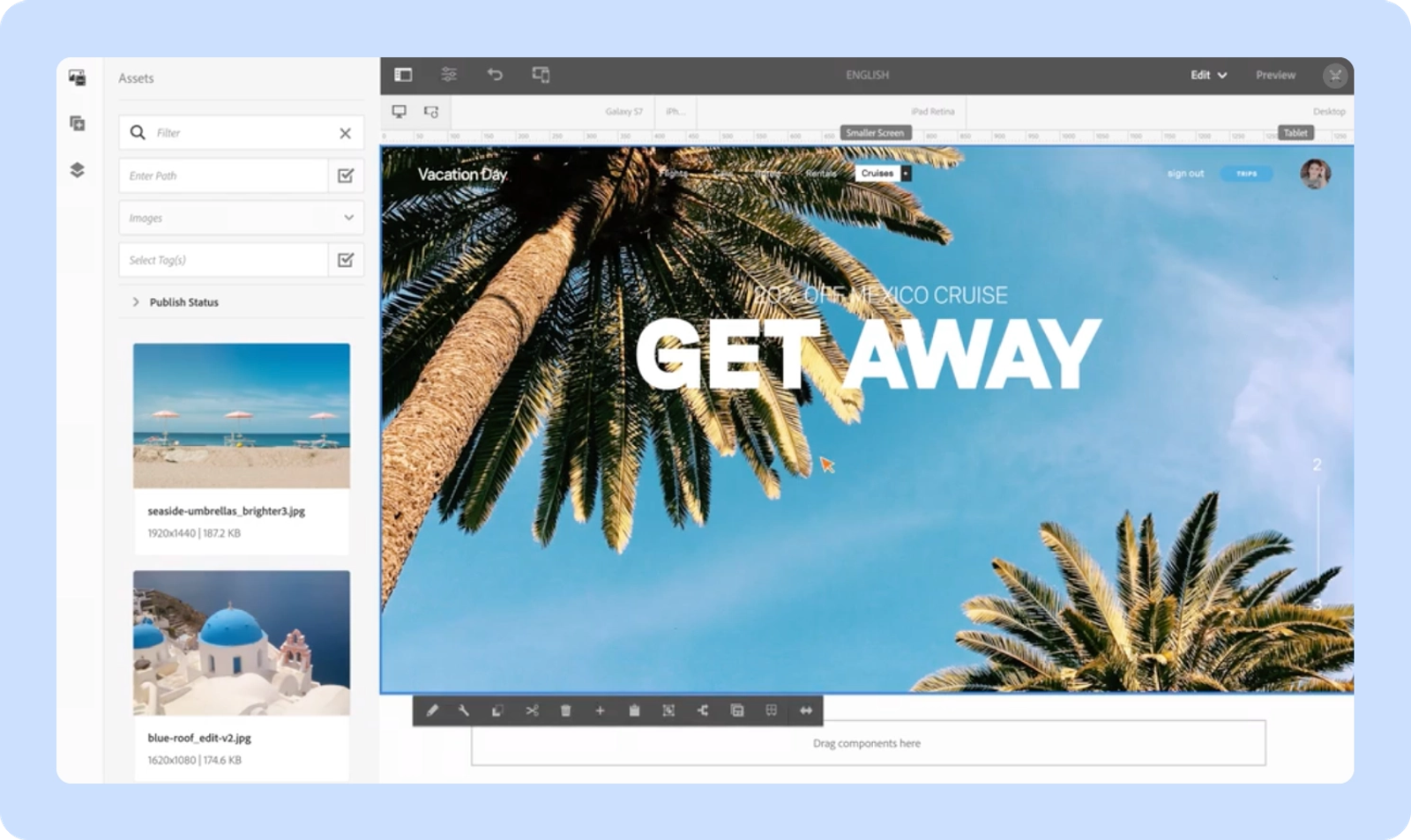Click the Tablet breakpoint marker
This screenshot has width=1411, height=840.
pos(1295,133)
